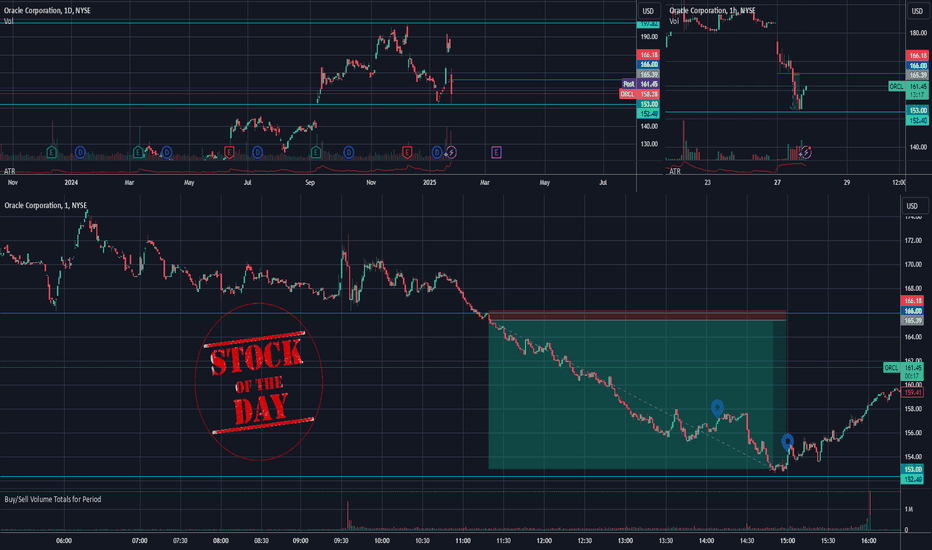
Task: Select the ATR indicator label on daily chart
Action: (10, 171)
